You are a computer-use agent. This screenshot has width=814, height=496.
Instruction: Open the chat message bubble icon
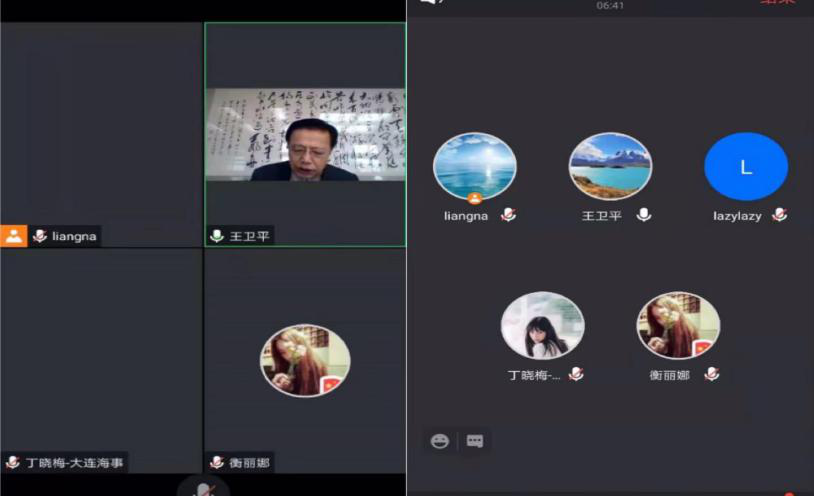click(x=475, y=441)
